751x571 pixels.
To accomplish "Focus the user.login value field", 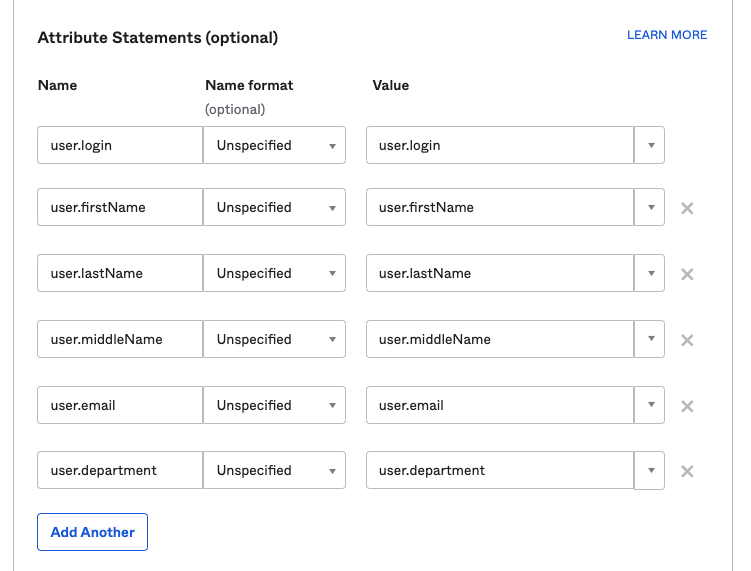I will [x=500, y=145].
